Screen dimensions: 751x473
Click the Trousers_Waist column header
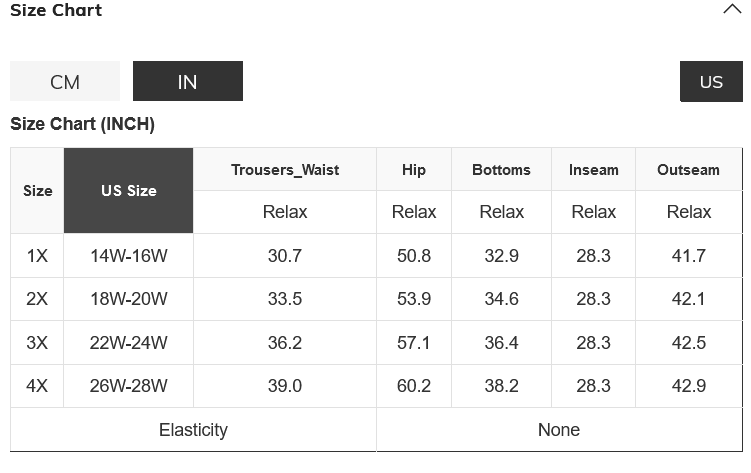tap(285, 170)
